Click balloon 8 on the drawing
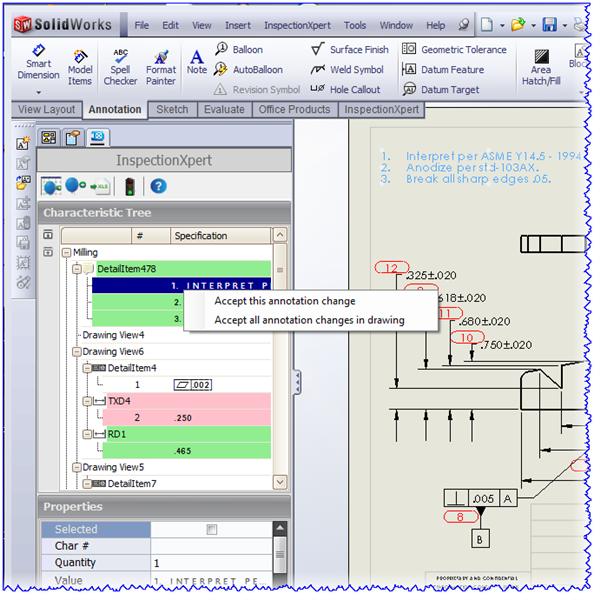 coord(461,517)
